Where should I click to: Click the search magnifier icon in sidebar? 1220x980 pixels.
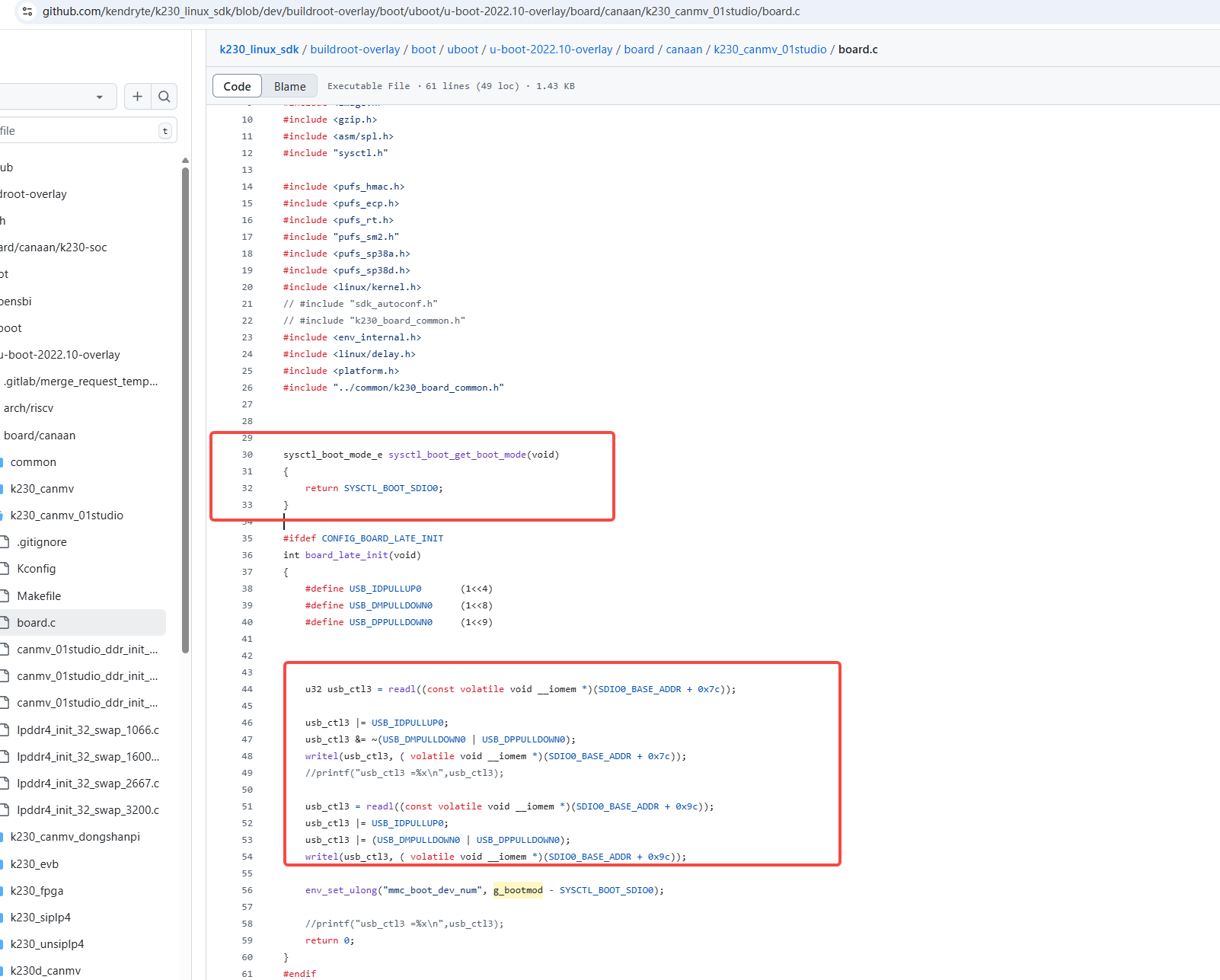[164, 97]
